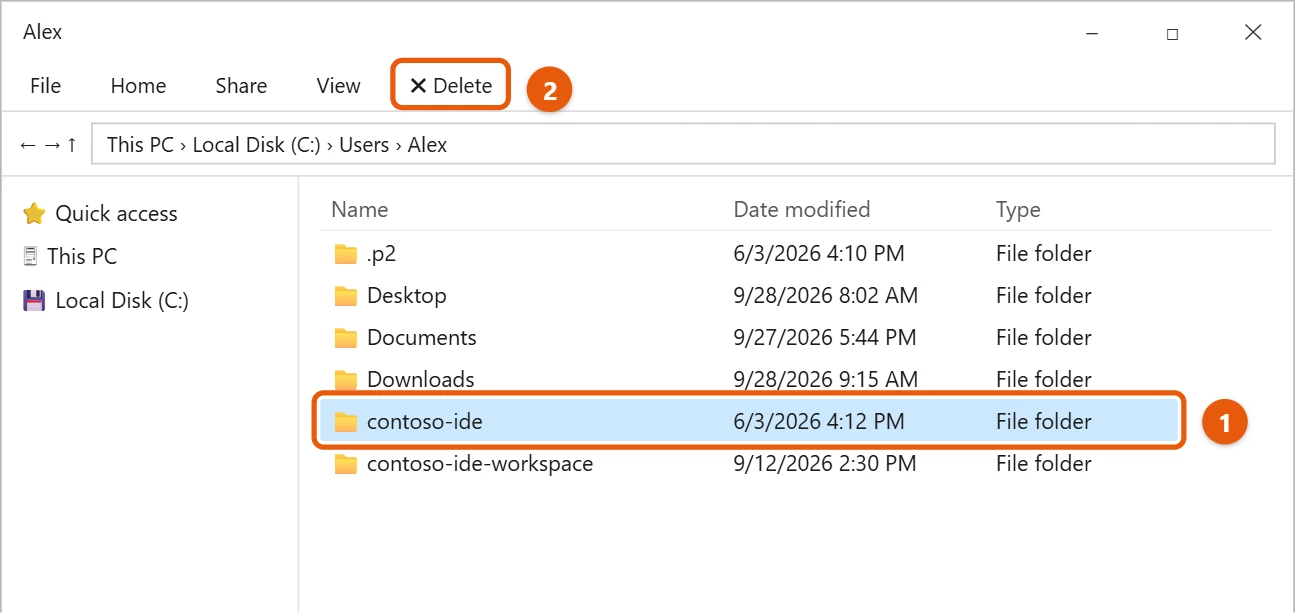Click the date '9/12/2026 2:30 PM'
The height and width of the screenshot is (613, 1295).
pyautogui.click(x=825, y=464)
